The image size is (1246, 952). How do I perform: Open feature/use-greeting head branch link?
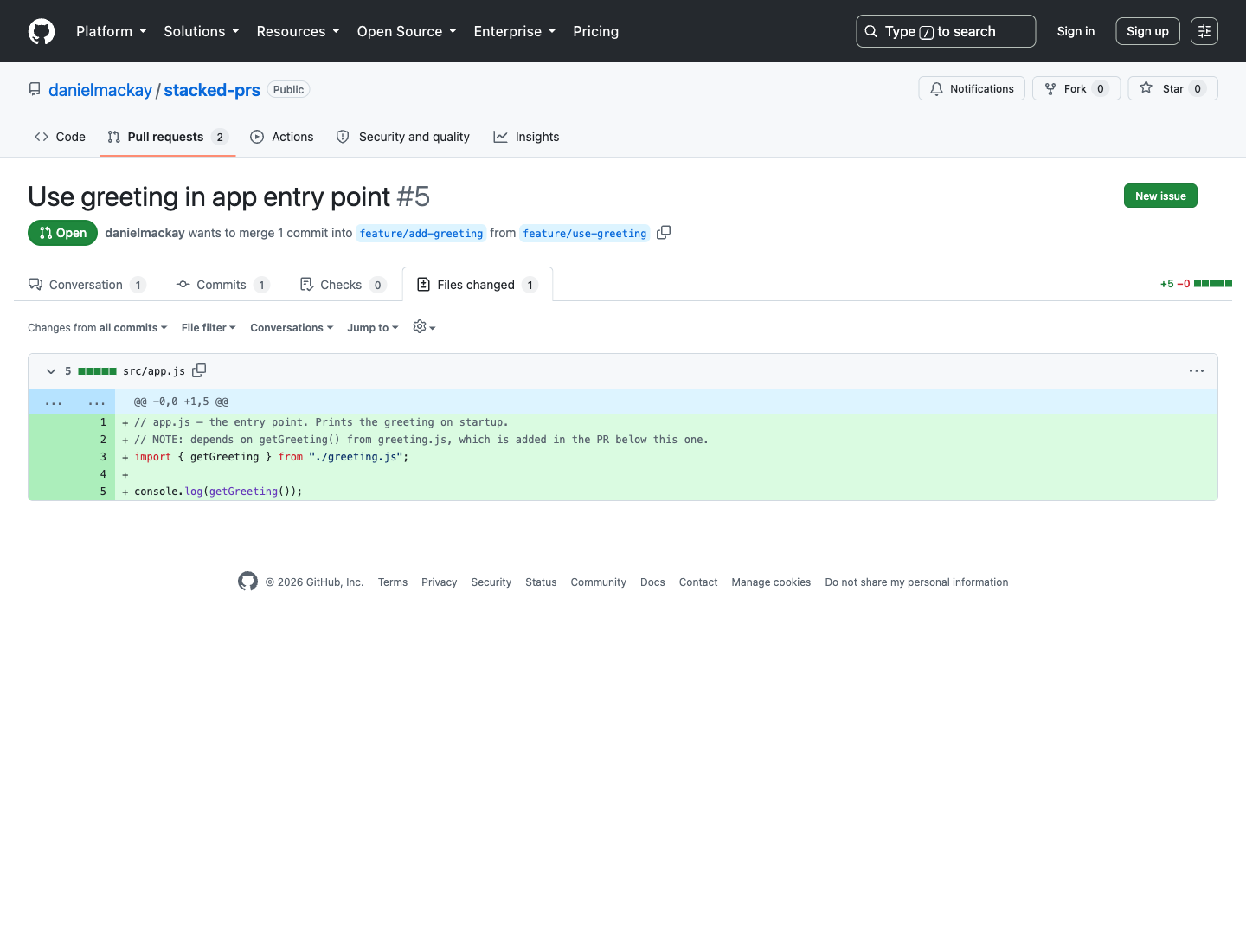point(585,234)
